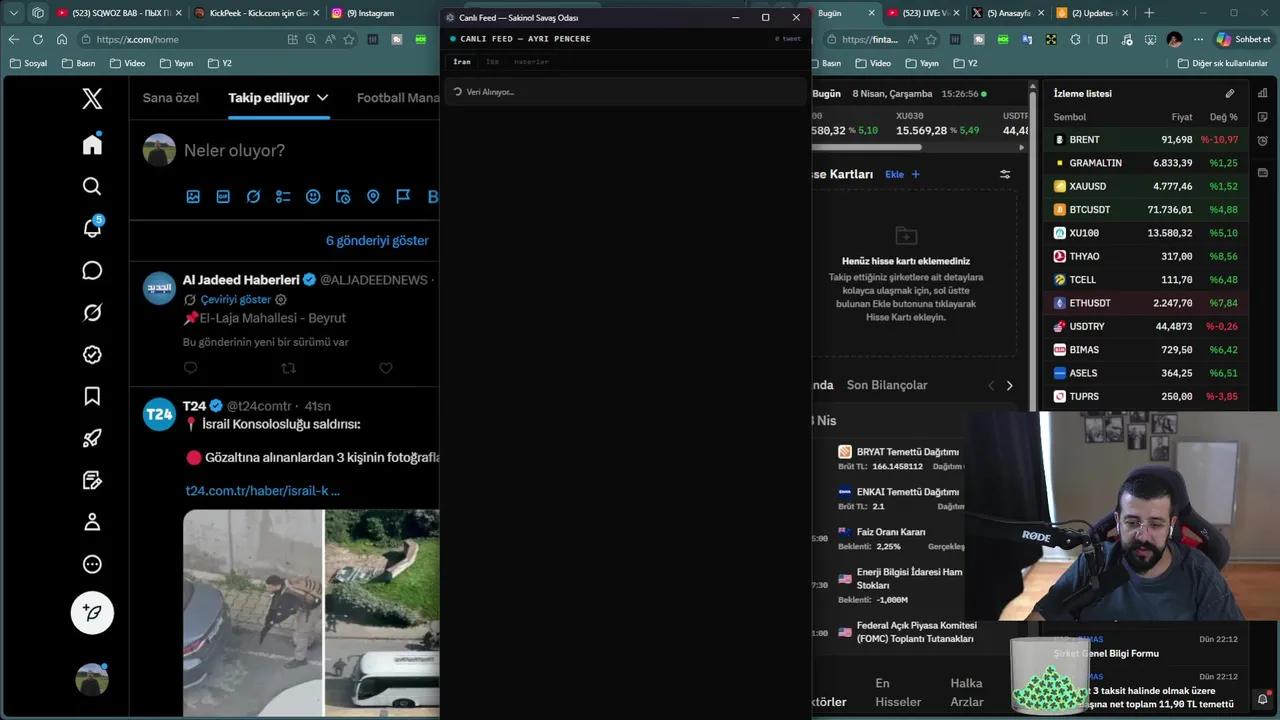The height and width of the screenshot is (720, 1280).
Task: Add an image via the media icon
Action: 193,197
